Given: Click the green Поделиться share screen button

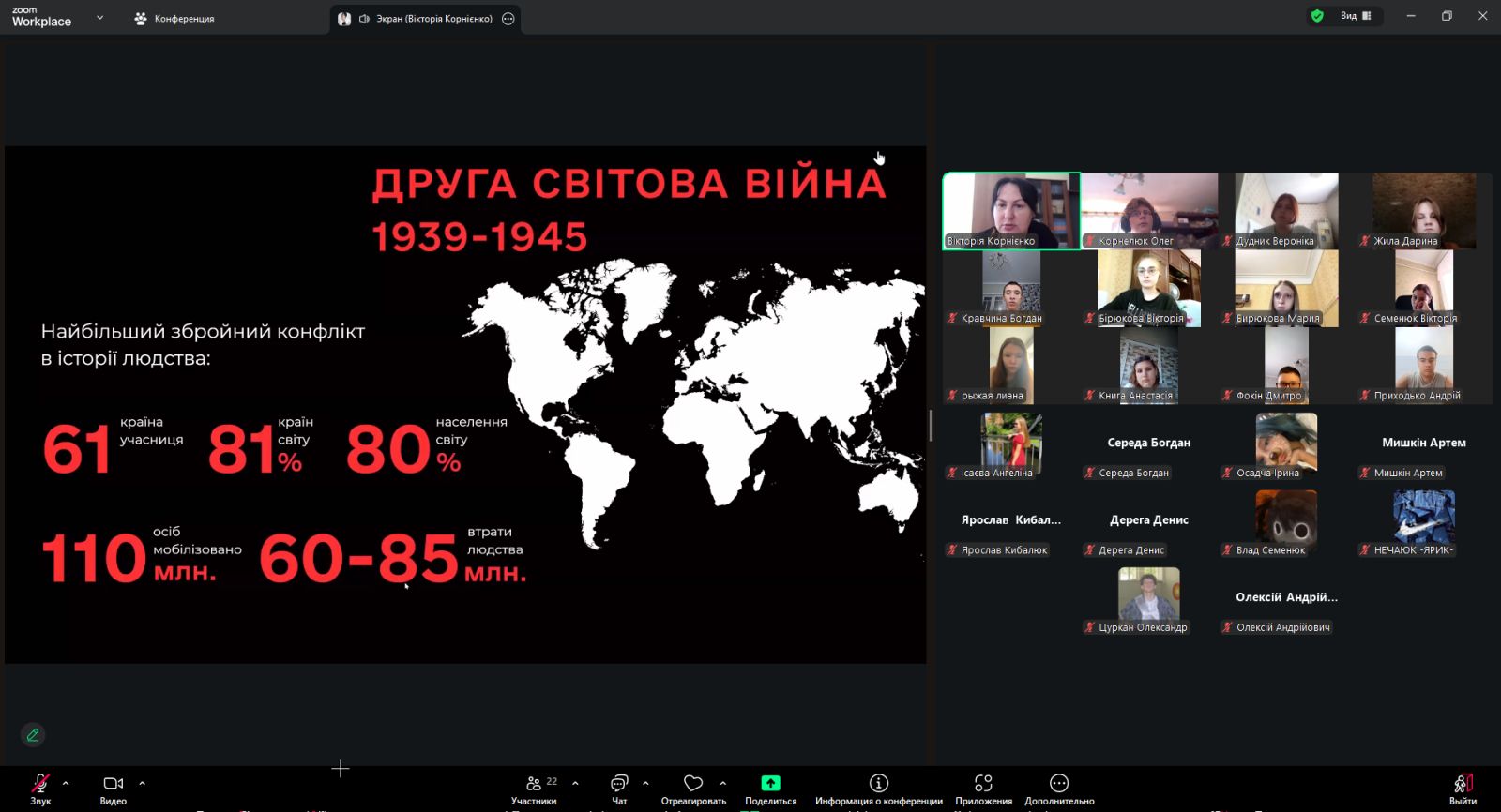Looking at the screenshot, I should coord(770,784).
